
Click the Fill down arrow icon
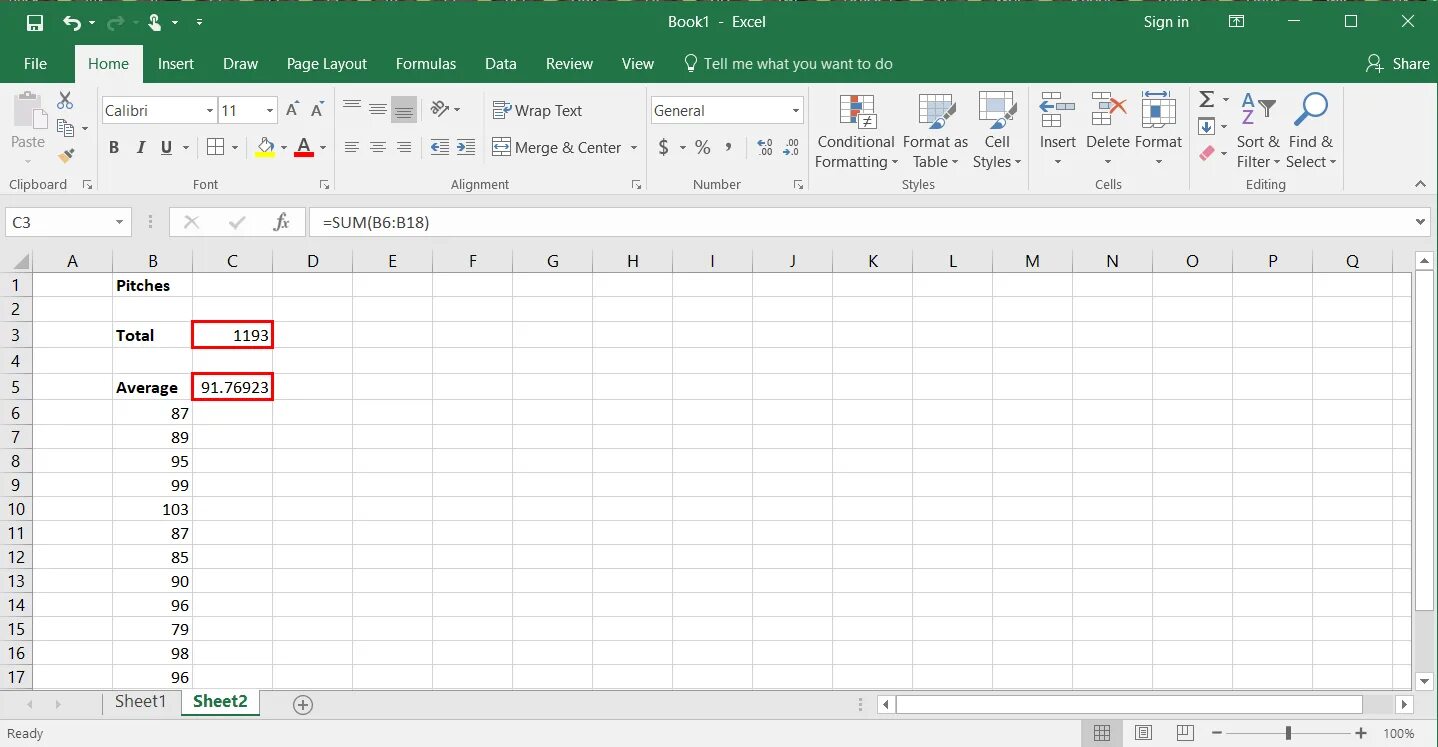tap(1207, 126)
